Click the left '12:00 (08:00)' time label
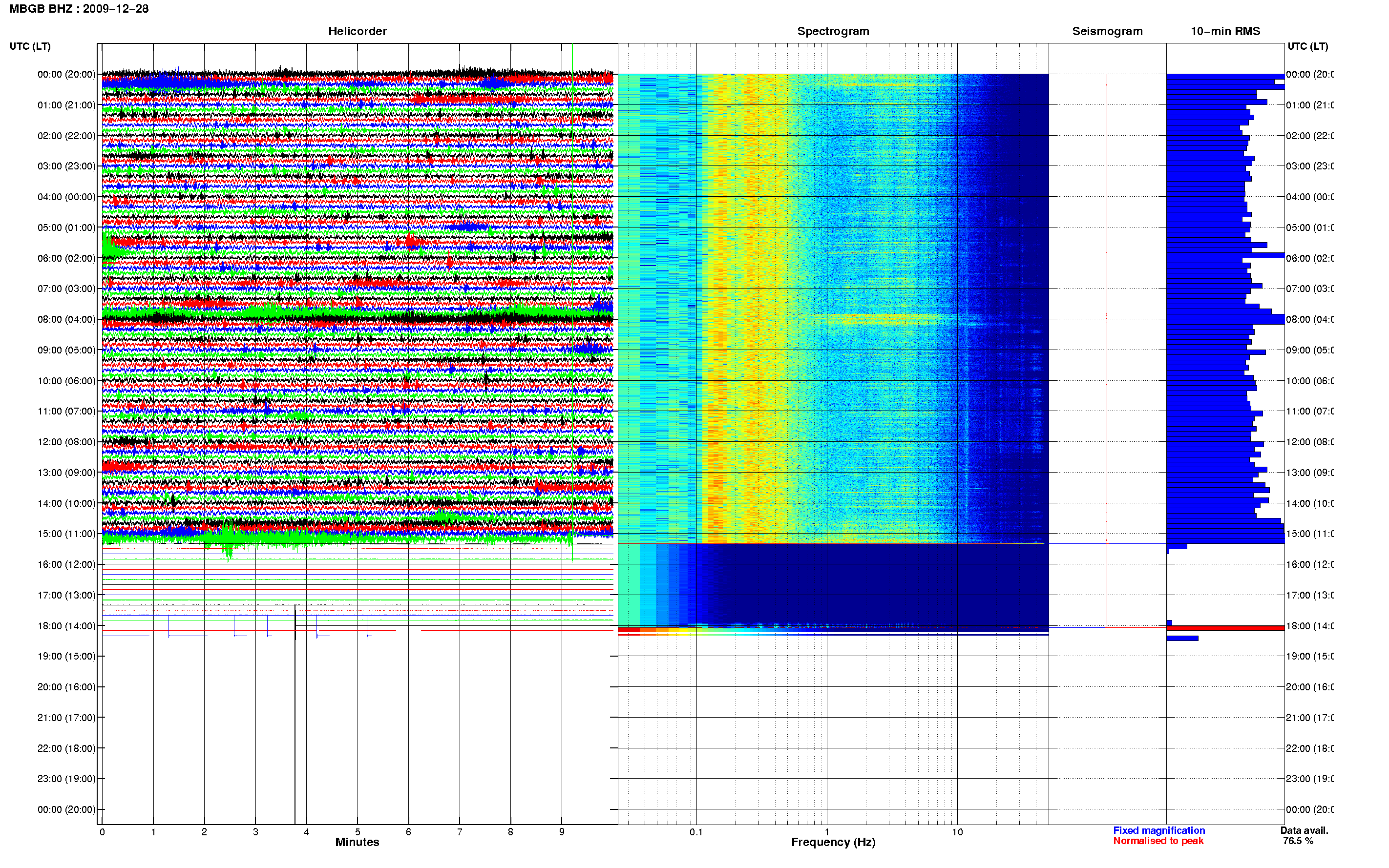The image size is (1389, 868). point(66,442)
